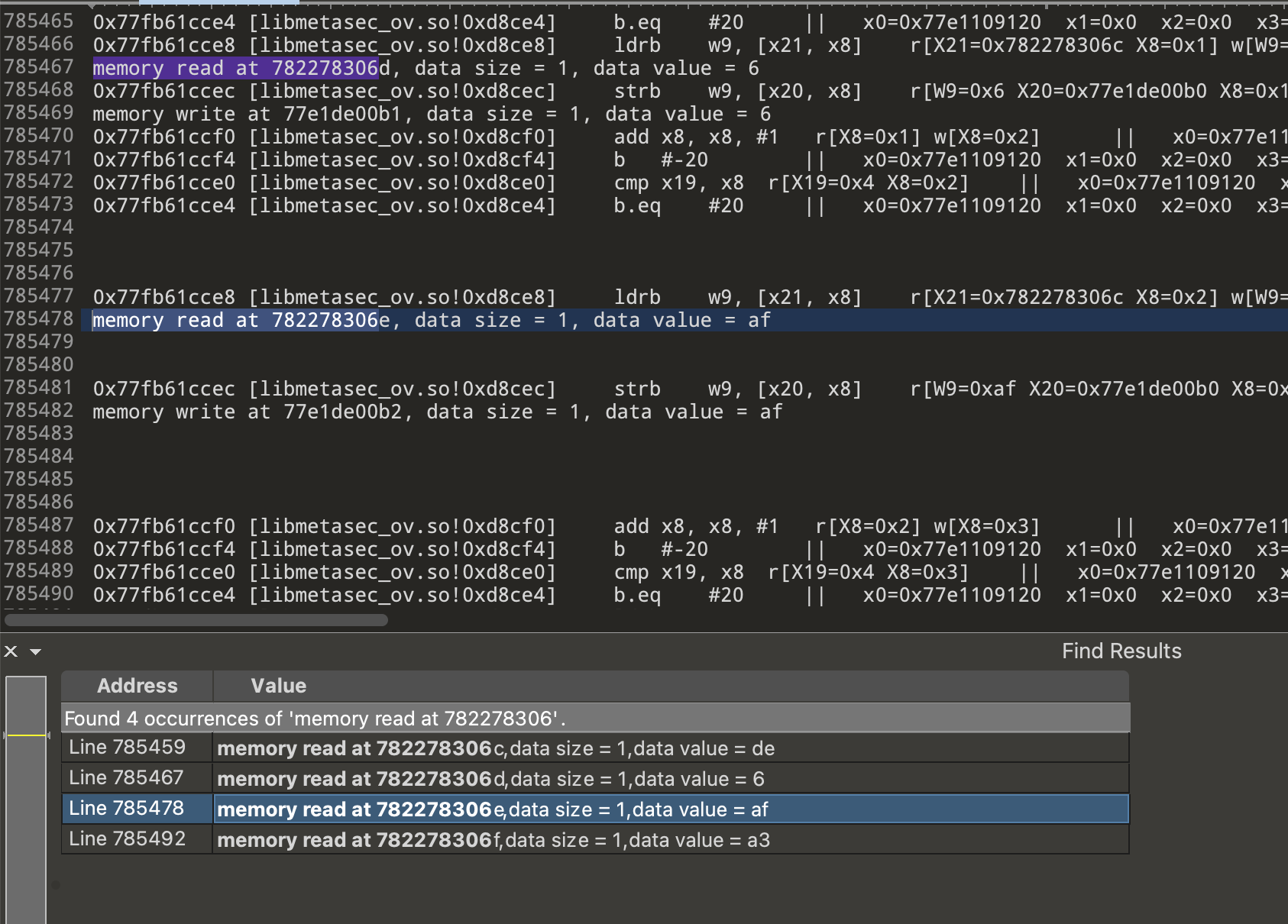1288x924 pixels.
Task: Open the Line 785492 find result
Action: pyautogui.click(x=127, y=839)
